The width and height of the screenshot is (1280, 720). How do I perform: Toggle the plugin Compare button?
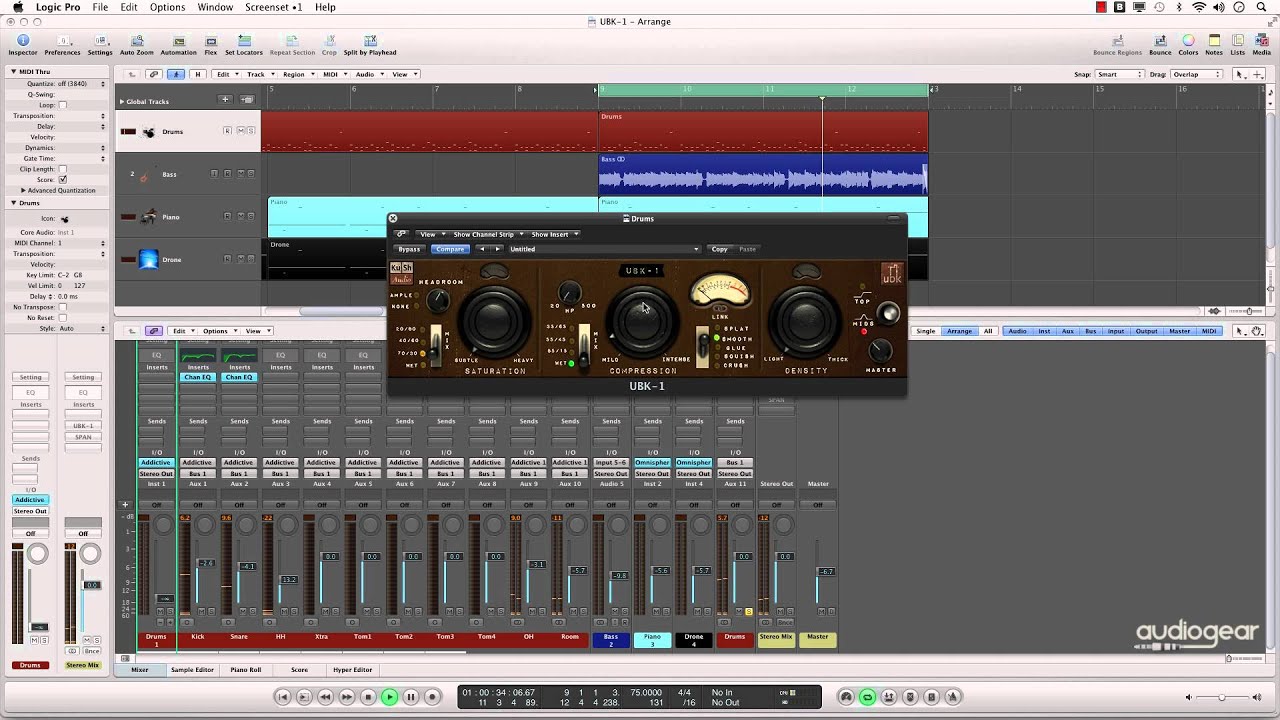tap(450, 249)
